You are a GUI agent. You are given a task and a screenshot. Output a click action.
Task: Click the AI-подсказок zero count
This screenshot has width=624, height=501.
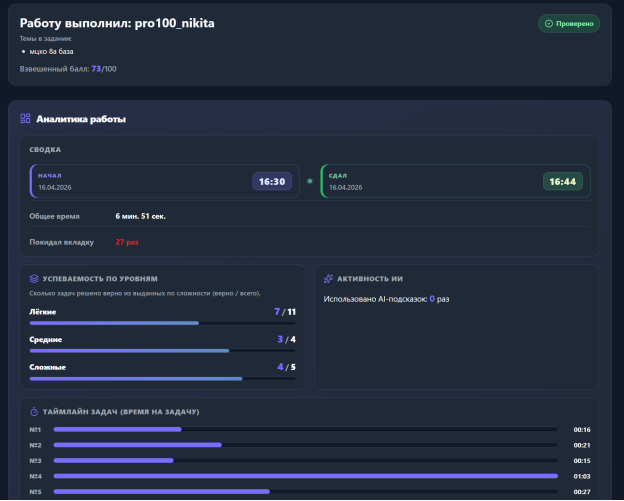click(x=432, y=299)
